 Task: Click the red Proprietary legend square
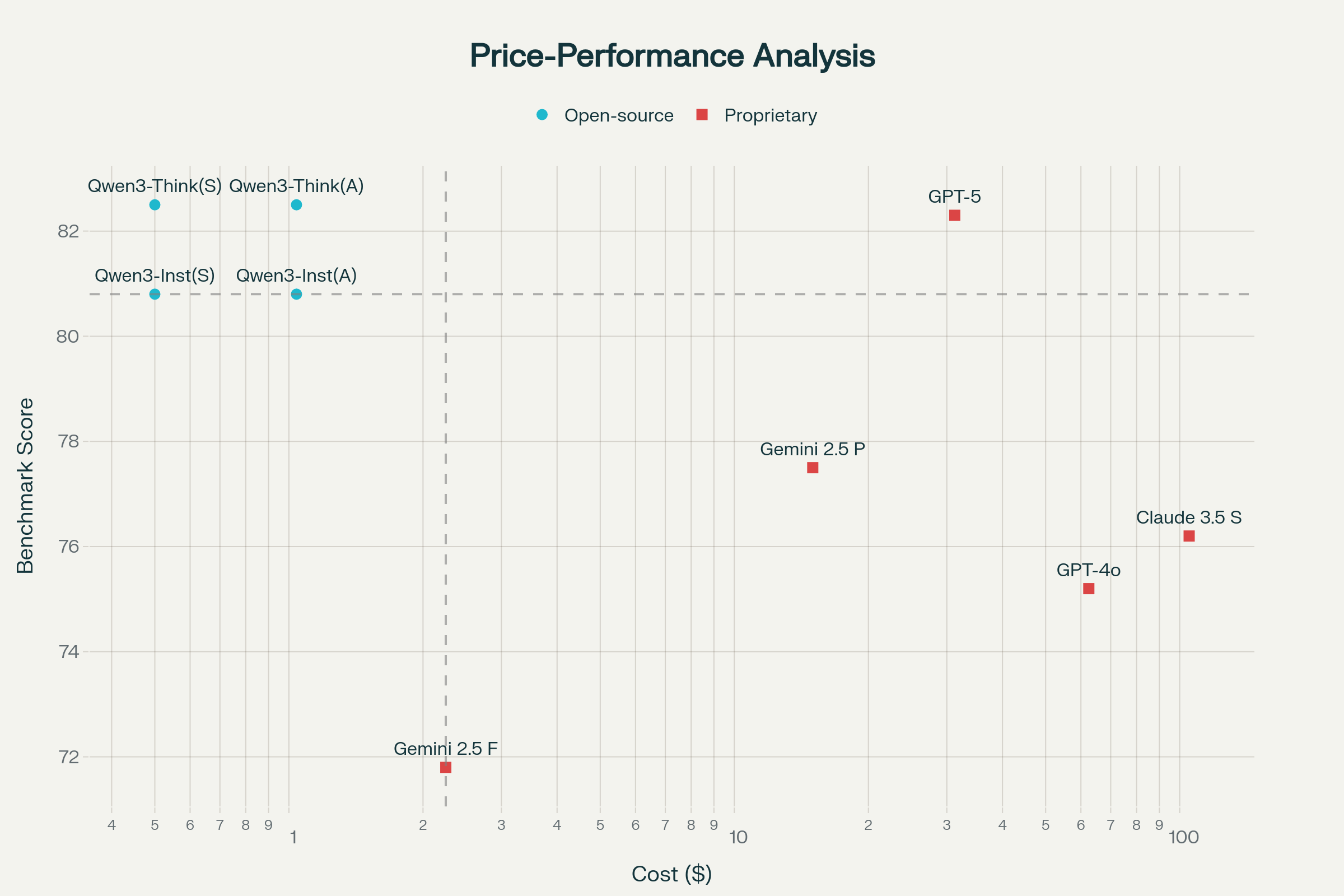point(702,115)
